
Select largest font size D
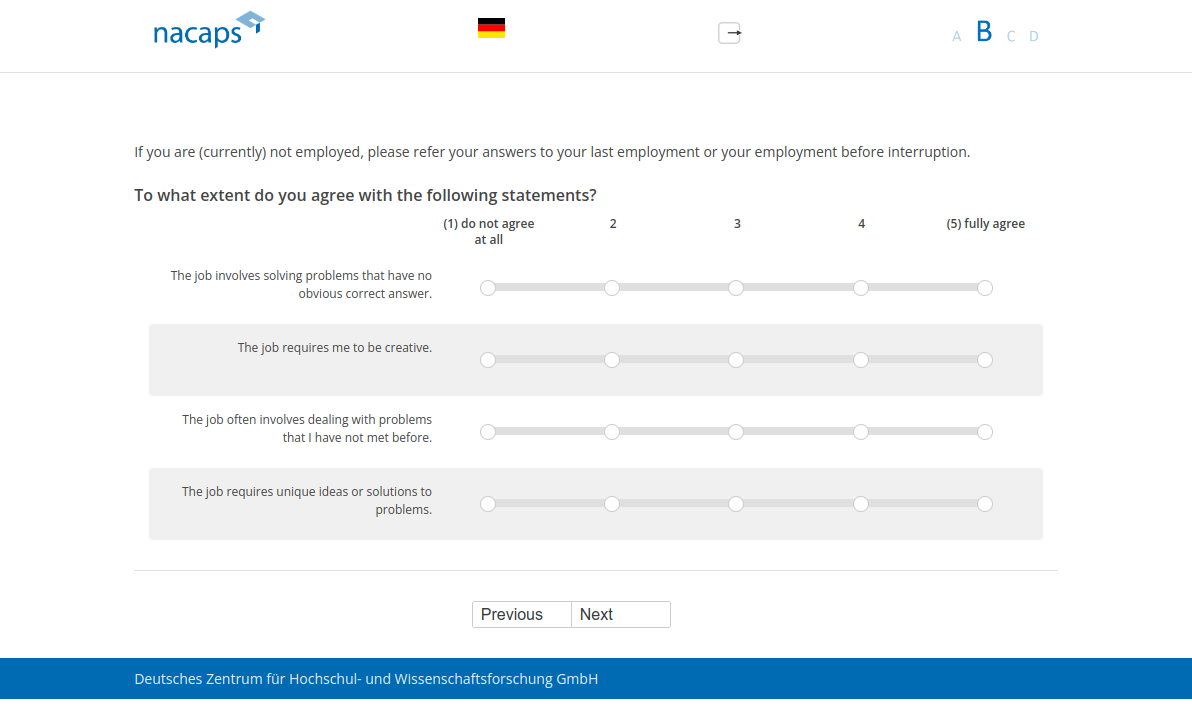coord(1034,37)
